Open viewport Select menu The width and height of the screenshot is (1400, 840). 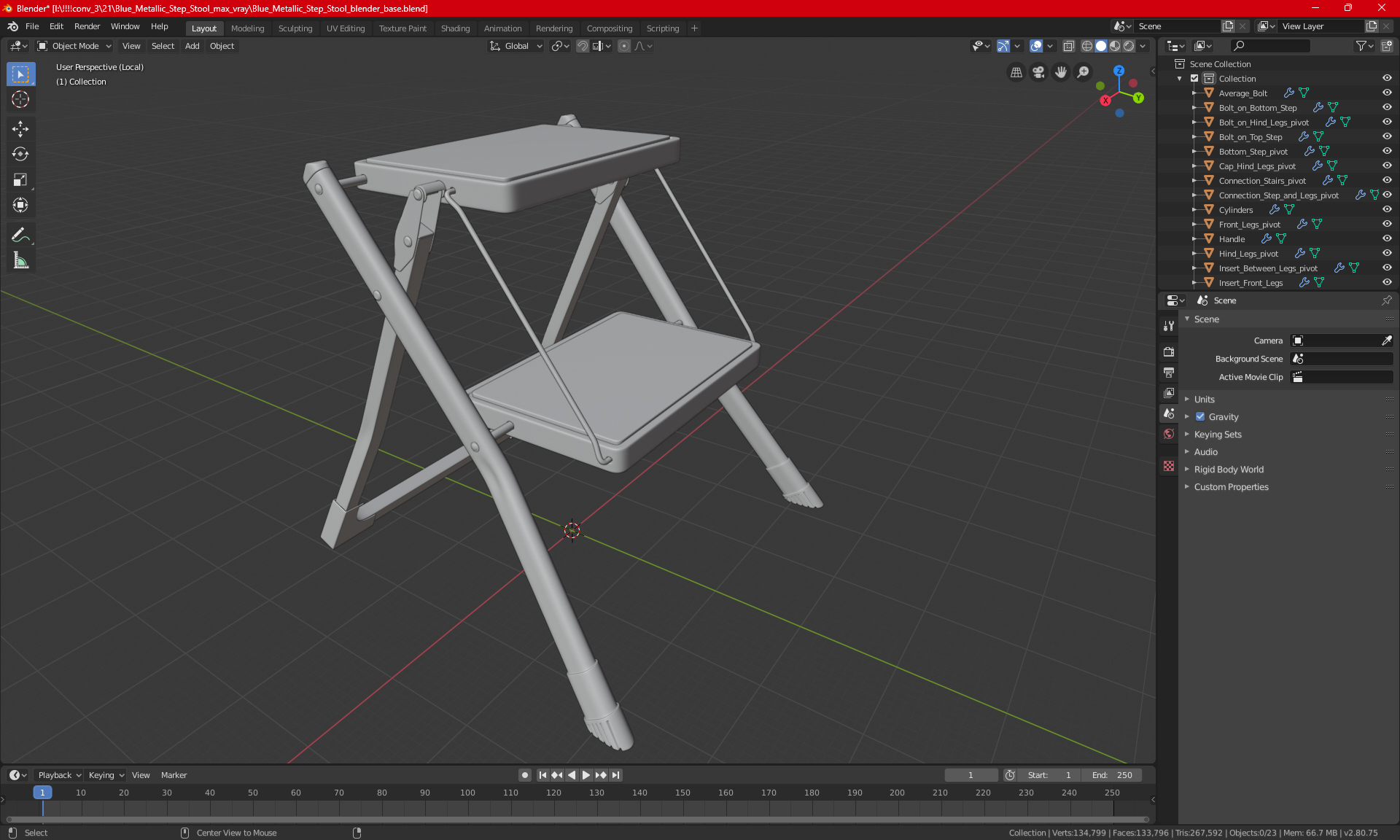click(163, 46)
